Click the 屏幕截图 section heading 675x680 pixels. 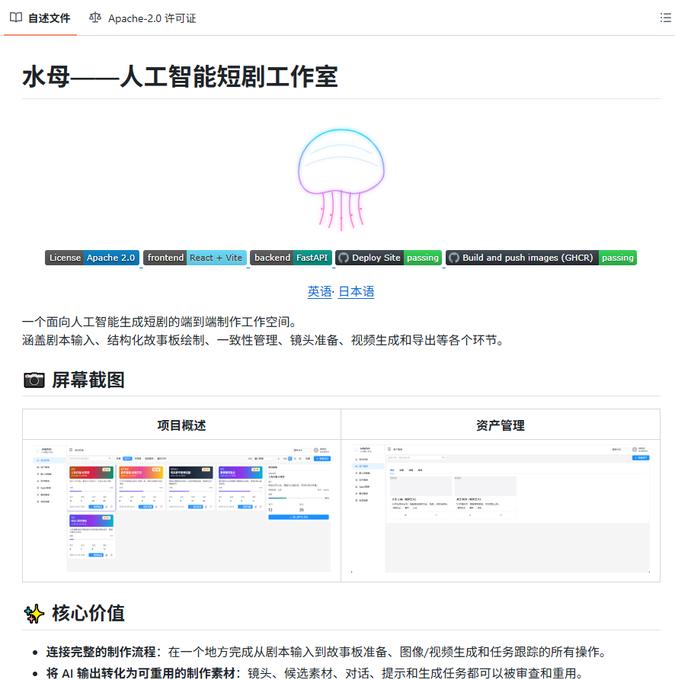tap(88, 380)
